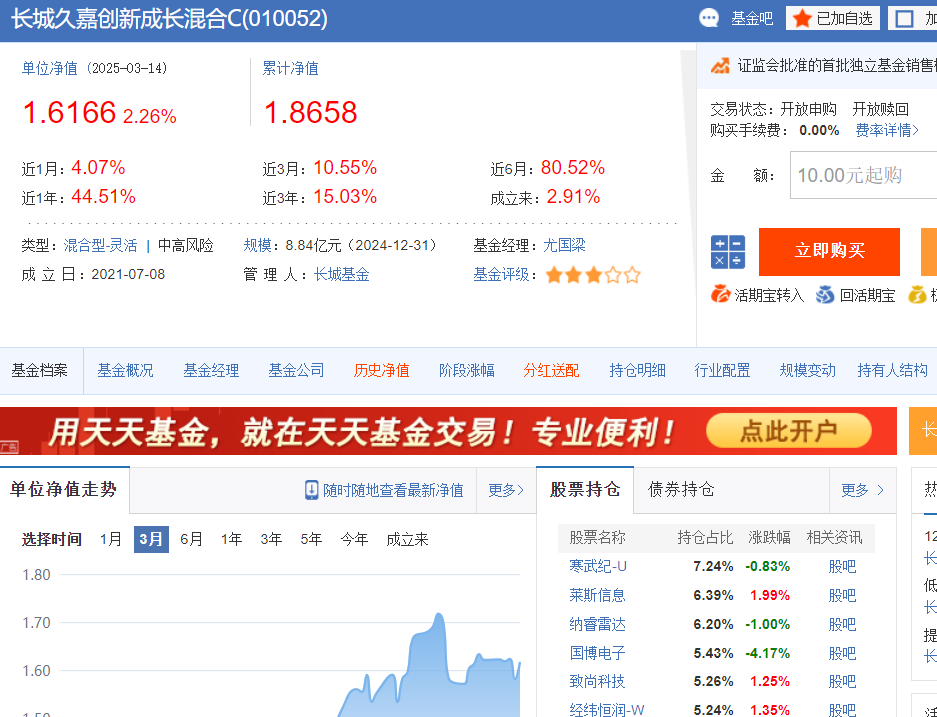Select the 成立来 time range

407,540
